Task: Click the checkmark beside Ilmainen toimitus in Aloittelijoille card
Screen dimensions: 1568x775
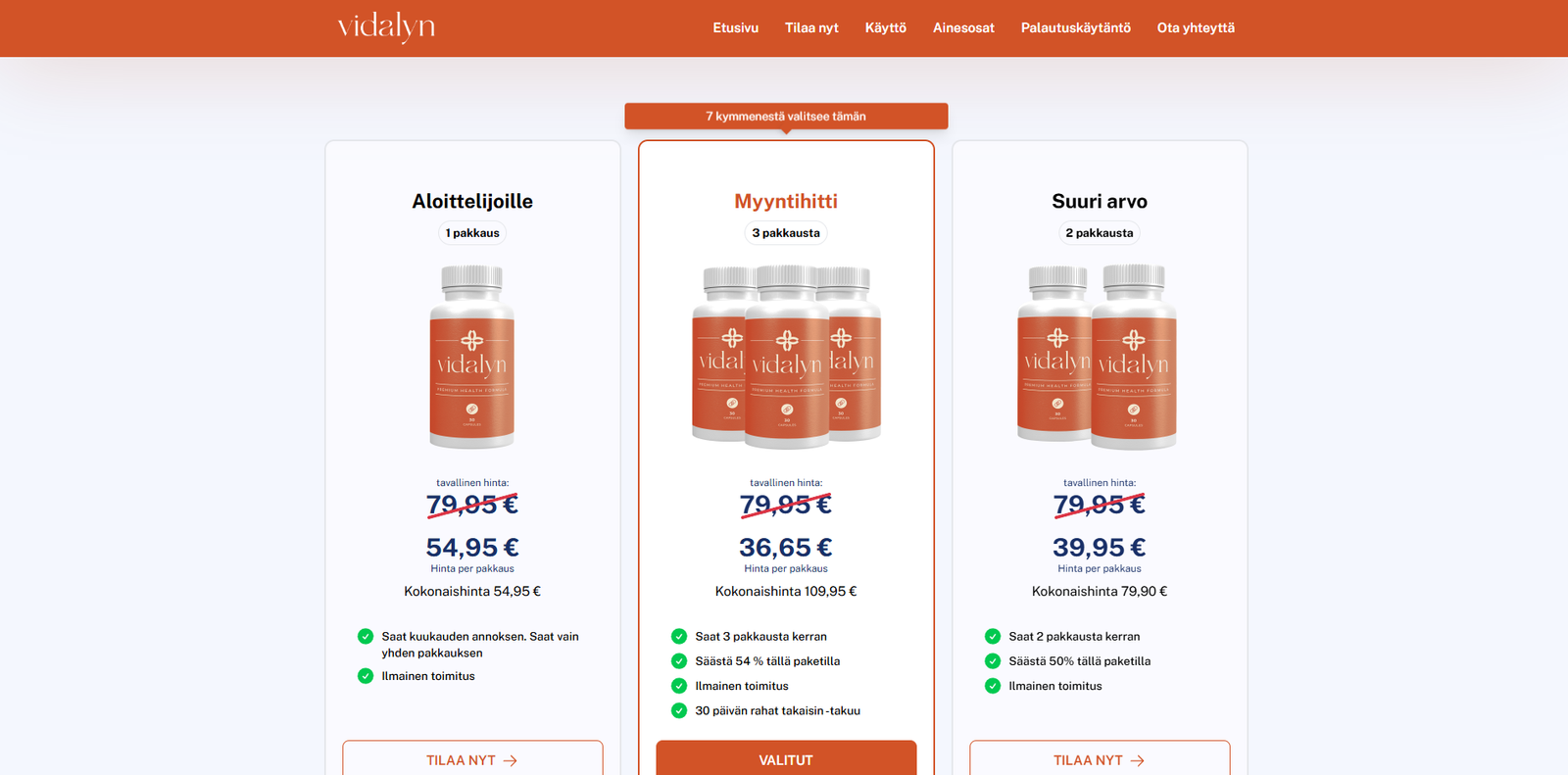Action: 366,676
